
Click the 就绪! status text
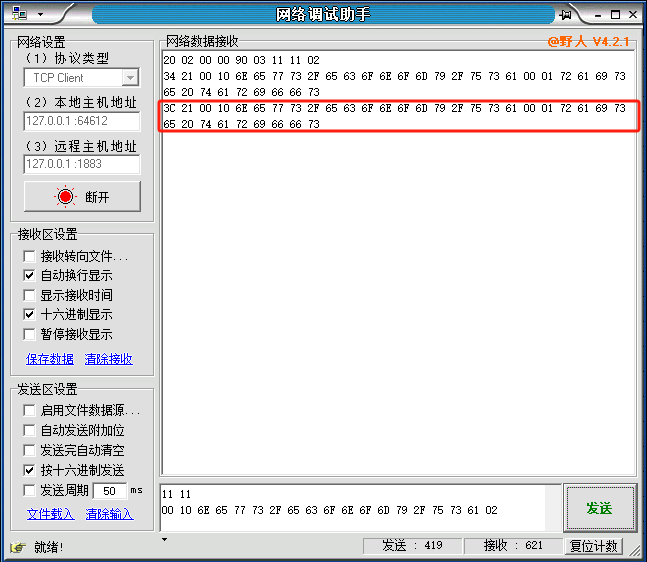tap(48, 547)
